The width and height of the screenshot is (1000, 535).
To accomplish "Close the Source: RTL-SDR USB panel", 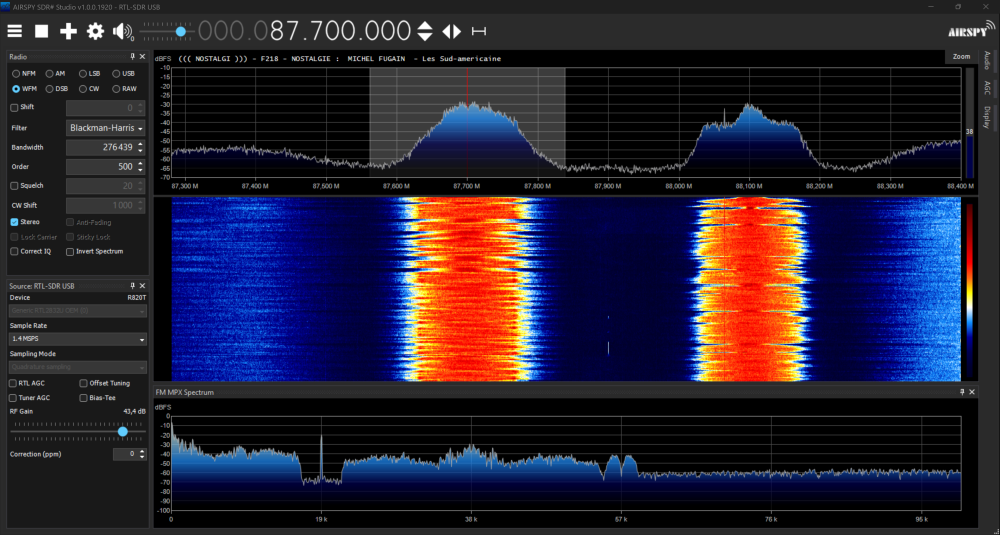I will click(142, 286).
